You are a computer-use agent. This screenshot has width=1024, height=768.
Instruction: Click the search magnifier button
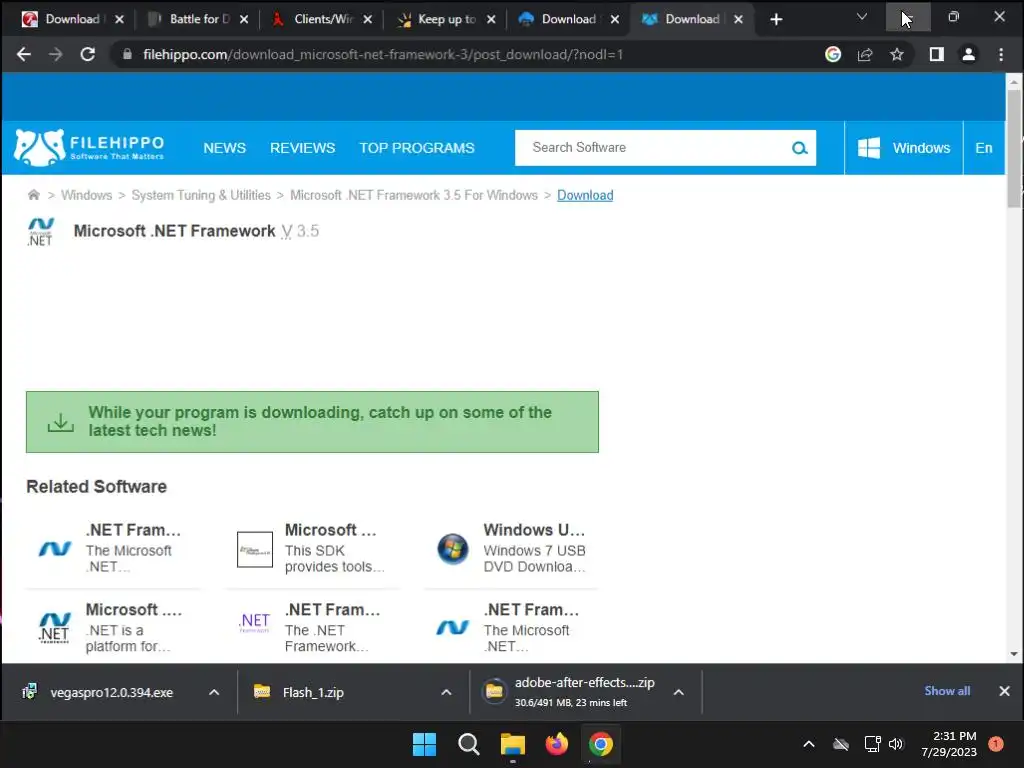[x=799, y=148]
